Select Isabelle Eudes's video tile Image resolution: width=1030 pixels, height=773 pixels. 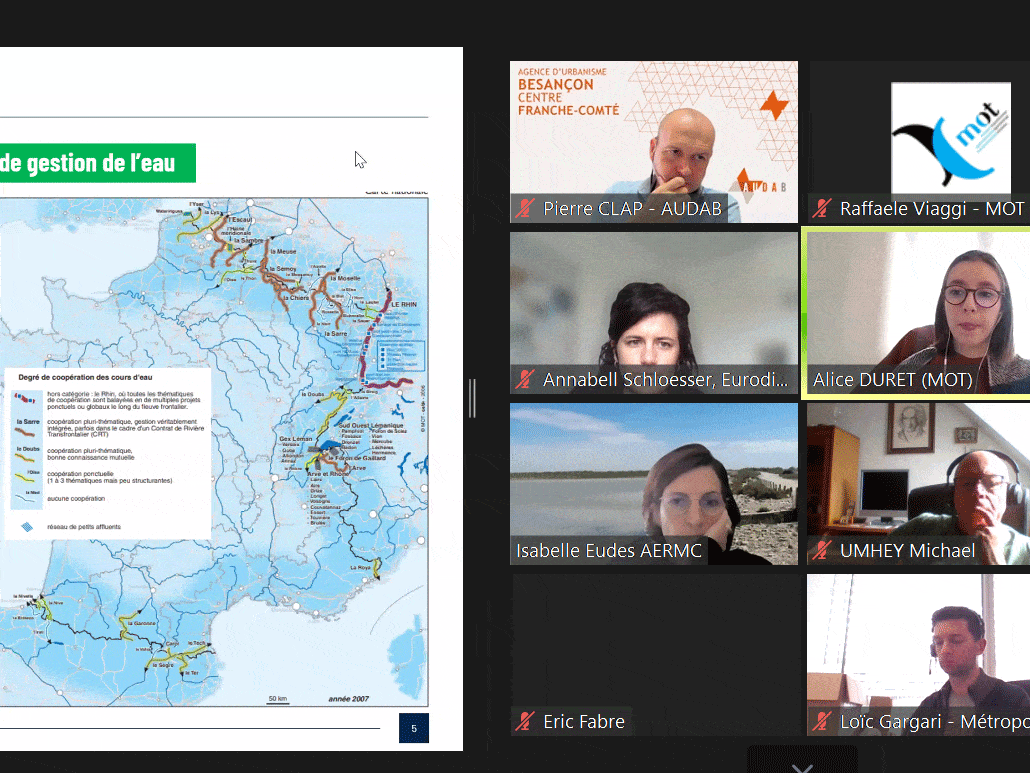click(x=654, y=483)
